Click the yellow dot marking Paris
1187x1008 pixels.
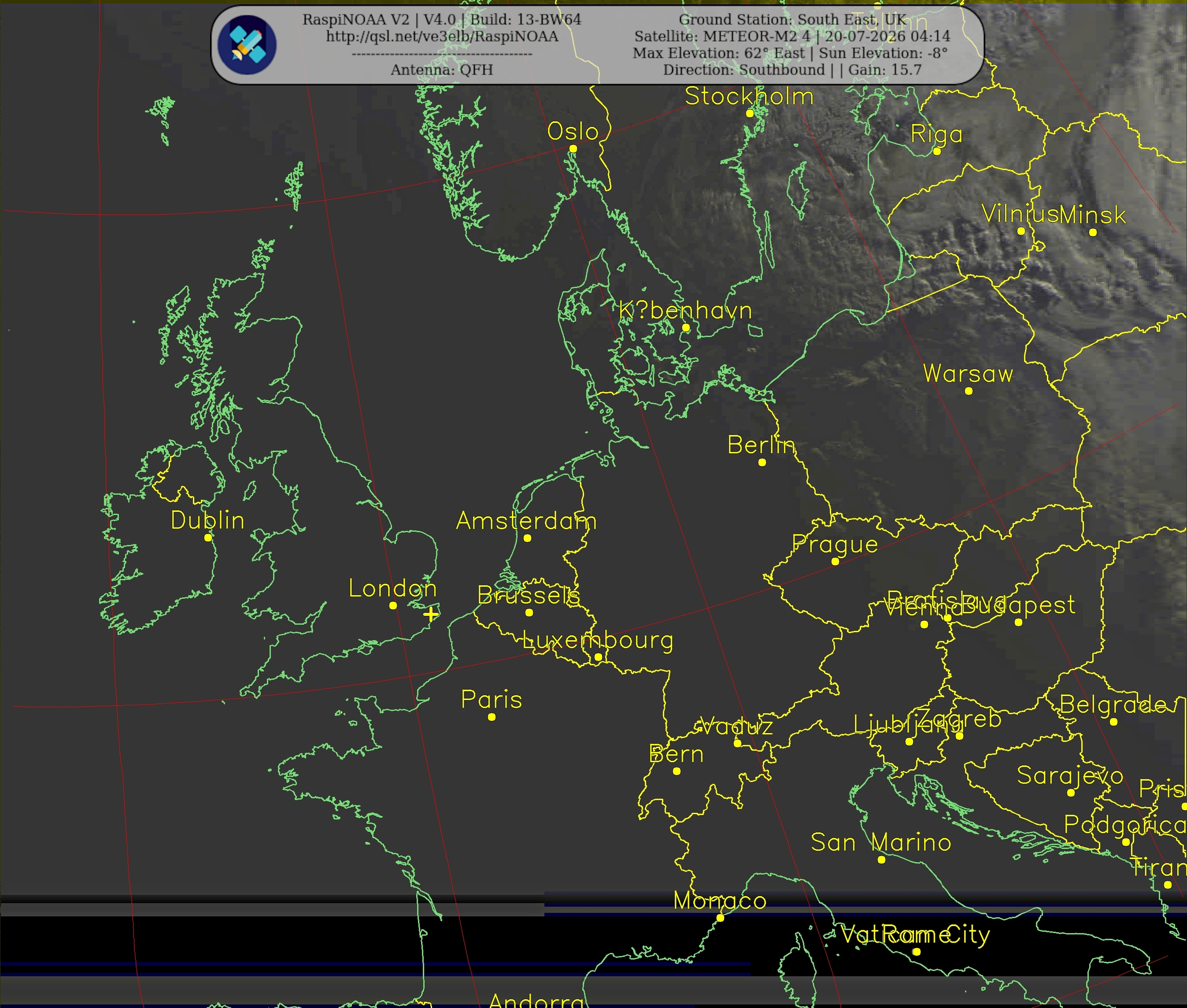click(x=492, y=717)
